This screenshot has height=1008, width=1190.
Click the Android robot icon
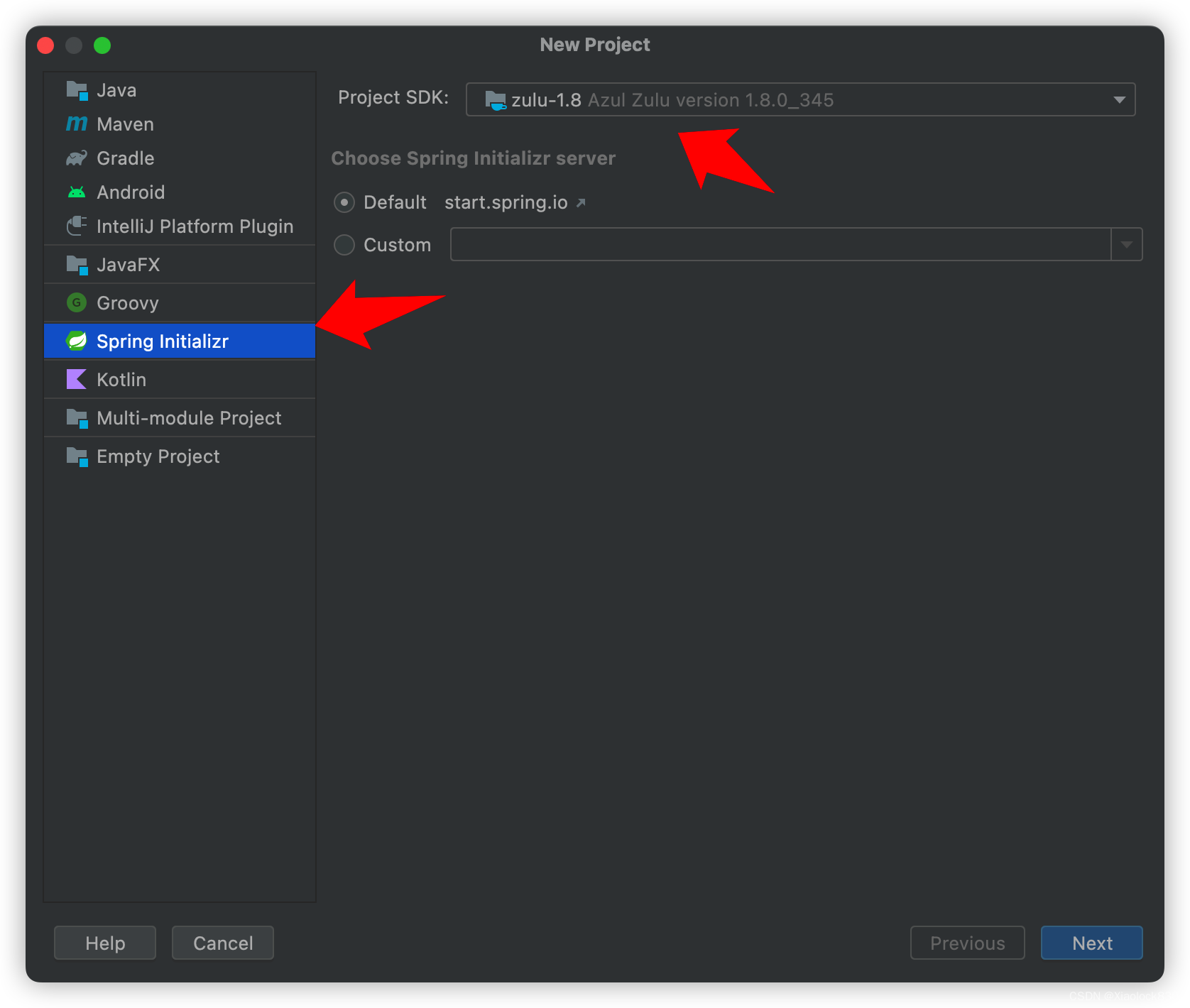click(77, 192)
